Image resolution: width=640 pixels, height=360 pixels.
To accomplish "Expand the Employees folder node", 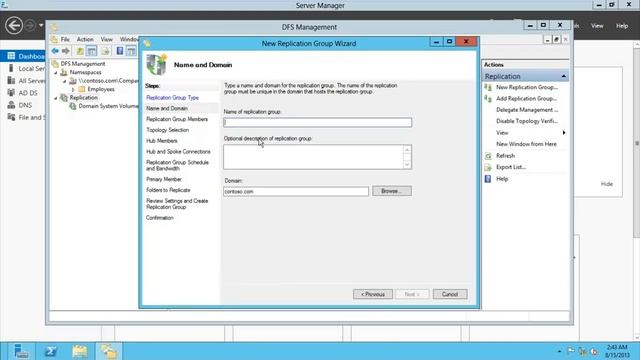I will [x=73, y=89].
